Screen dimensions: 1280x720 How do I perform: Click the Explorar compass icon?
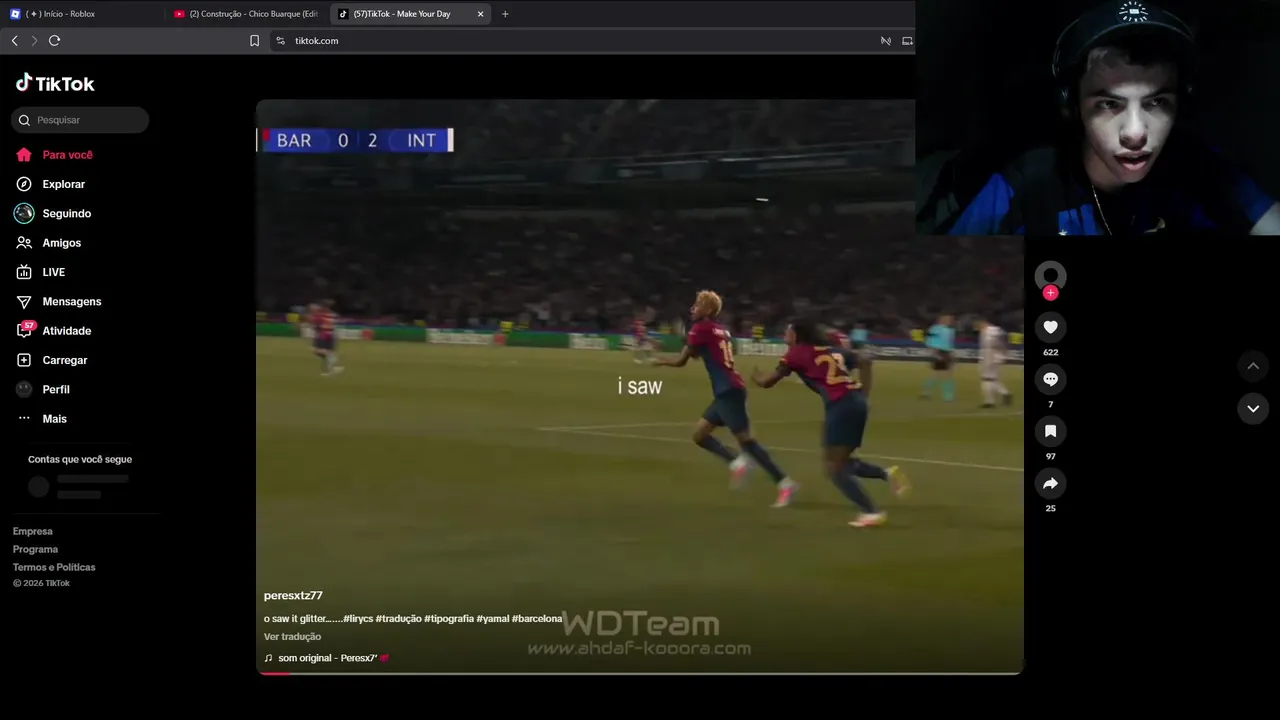click(x=24, y=184)
